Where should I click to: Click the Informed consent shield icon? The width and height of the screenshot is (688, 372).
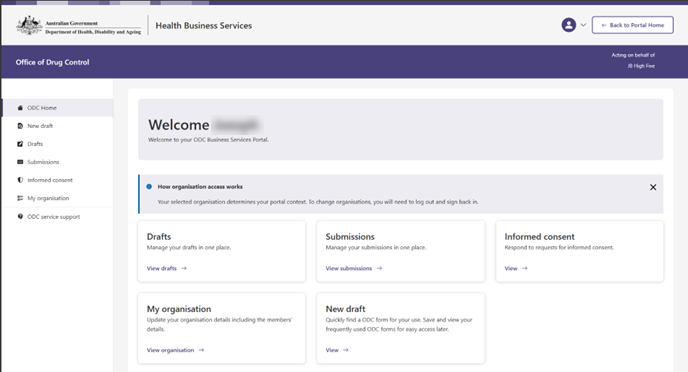[x=20, y=180]
